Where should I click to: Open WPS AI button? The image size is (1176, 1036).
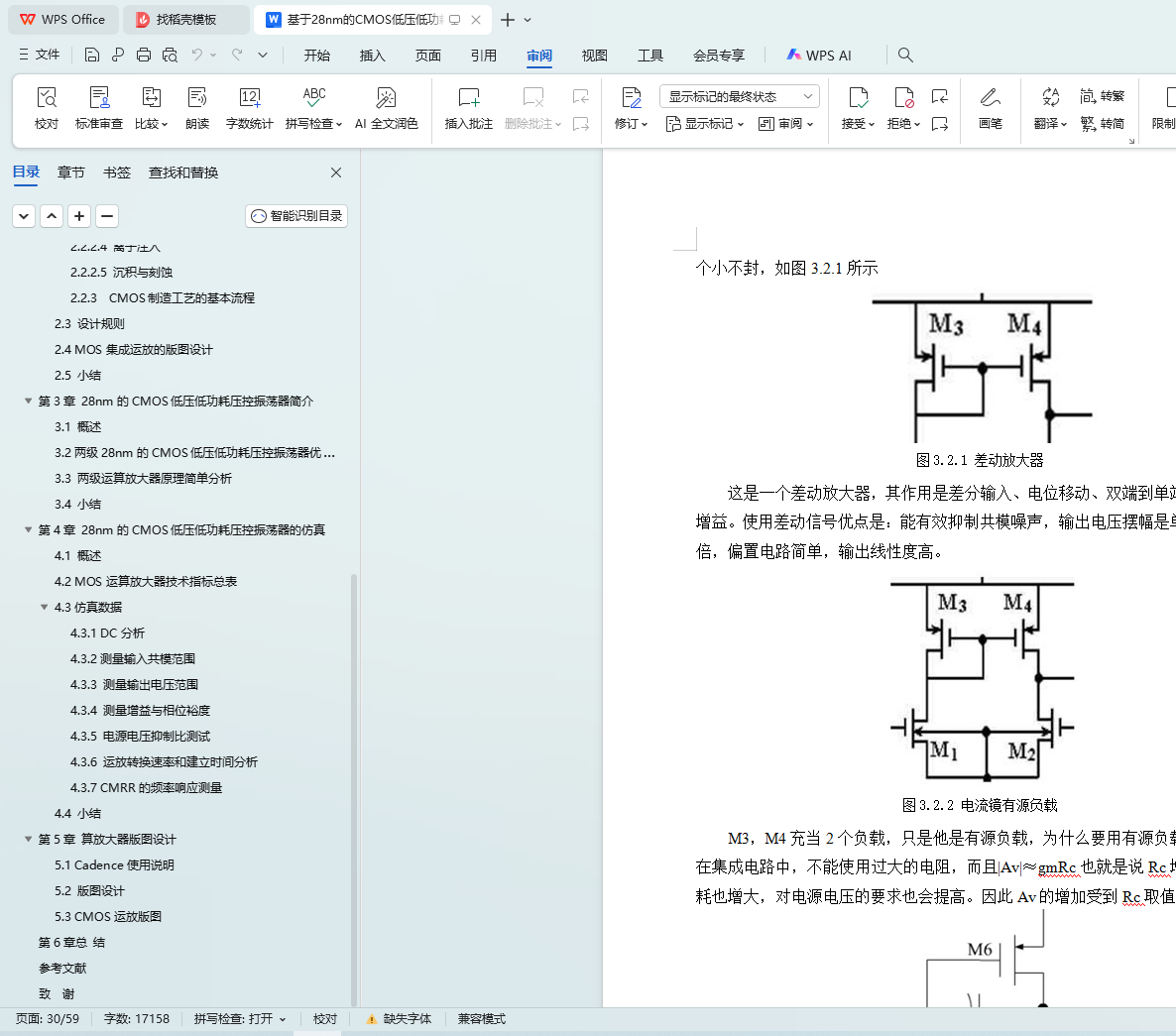point(819,56)
